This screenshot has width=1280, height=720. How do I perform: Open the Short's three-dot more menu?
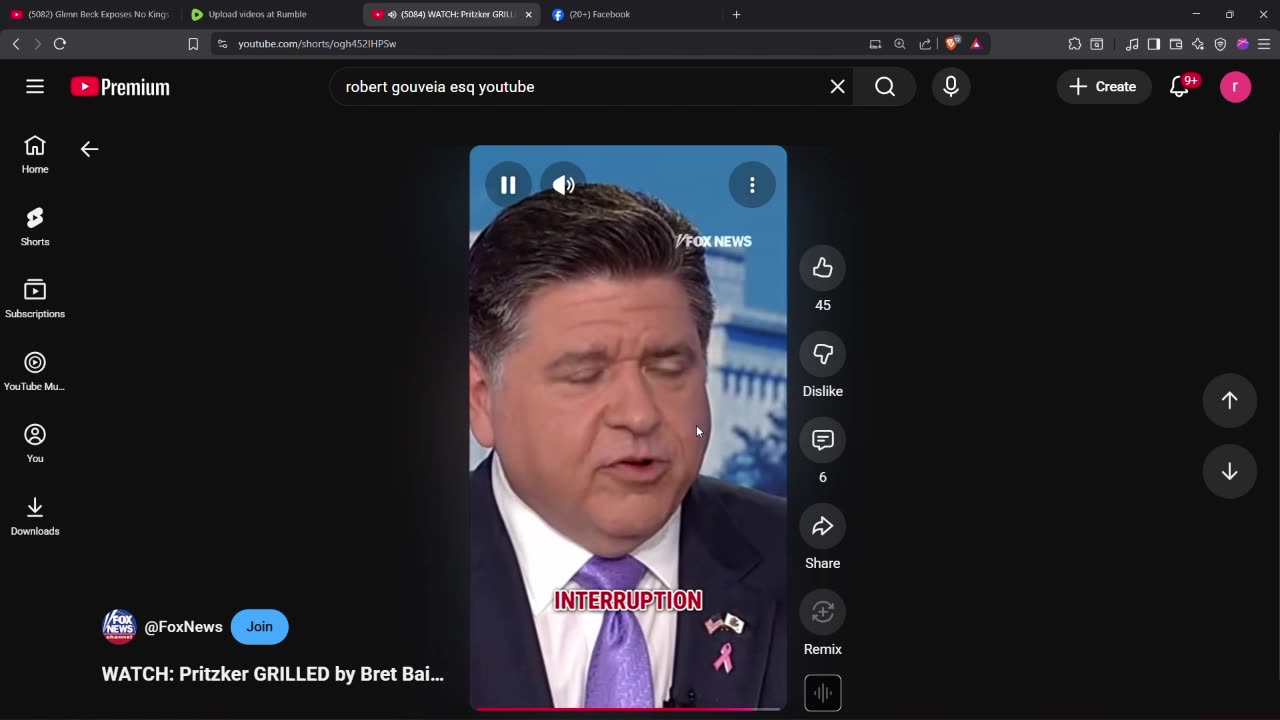pyautogui.click(x=752, y=185)
